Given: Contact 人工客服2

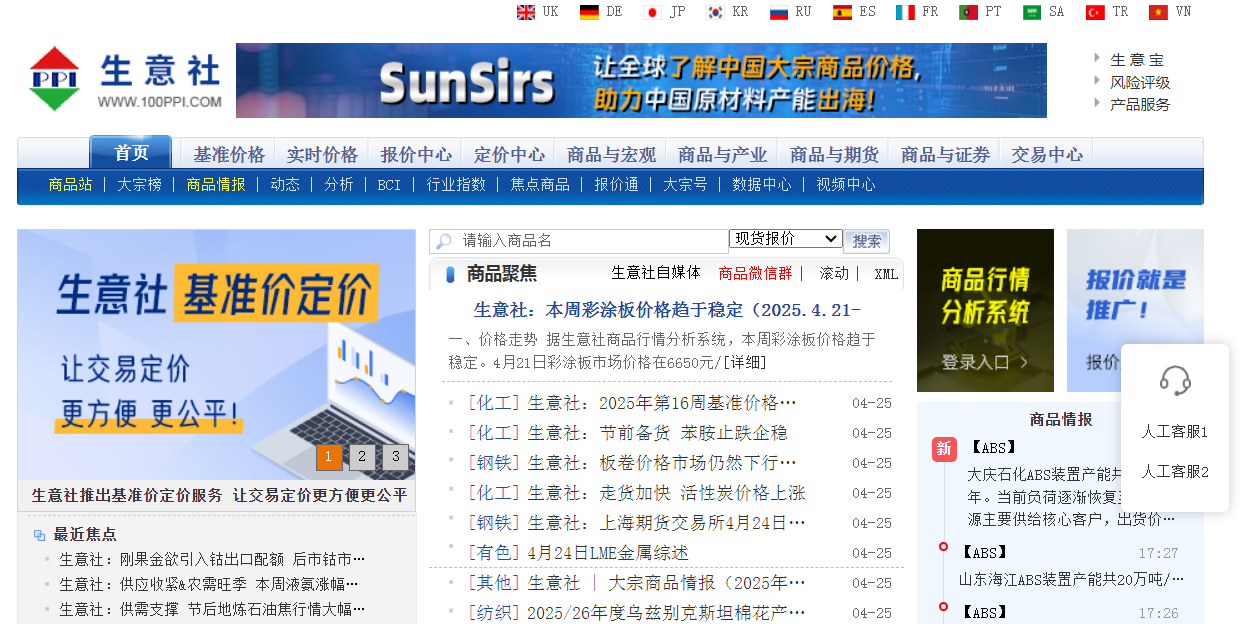Looking at the screenshot, I should pos(1175,472).
